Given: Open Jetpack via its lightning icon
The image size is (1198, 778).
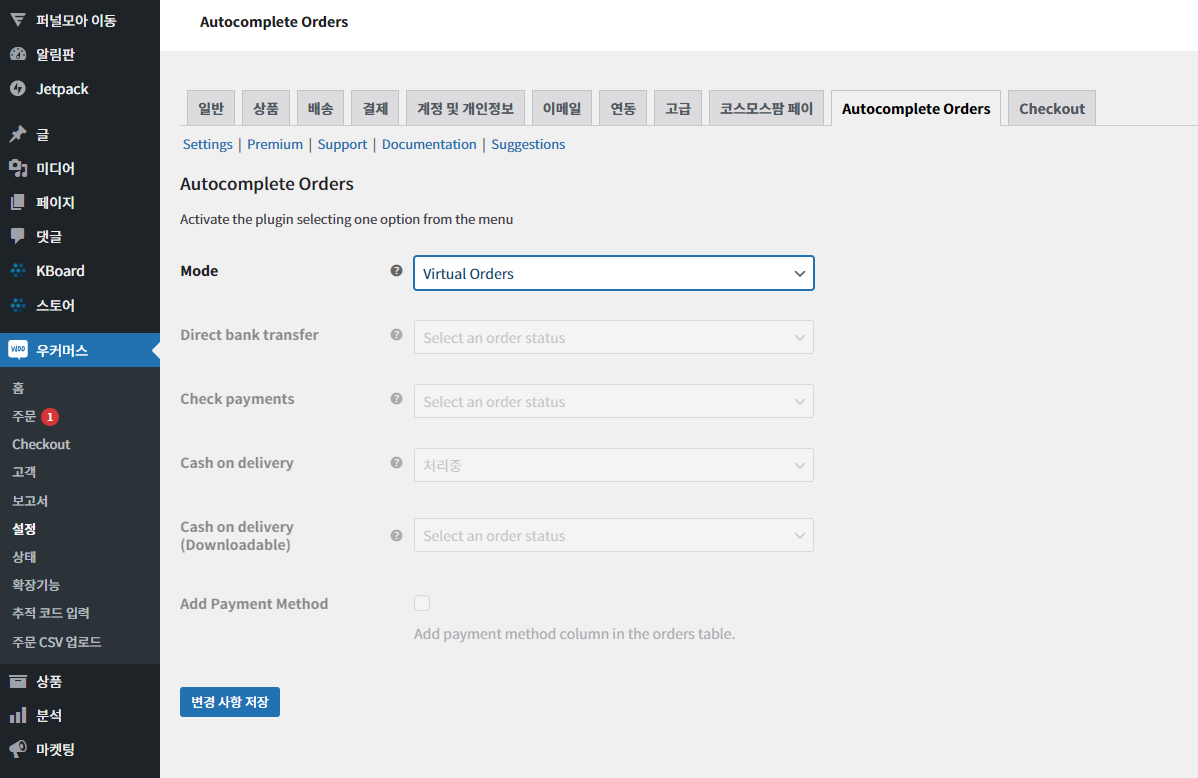Looking at the screenshot, I should [18, 89].
